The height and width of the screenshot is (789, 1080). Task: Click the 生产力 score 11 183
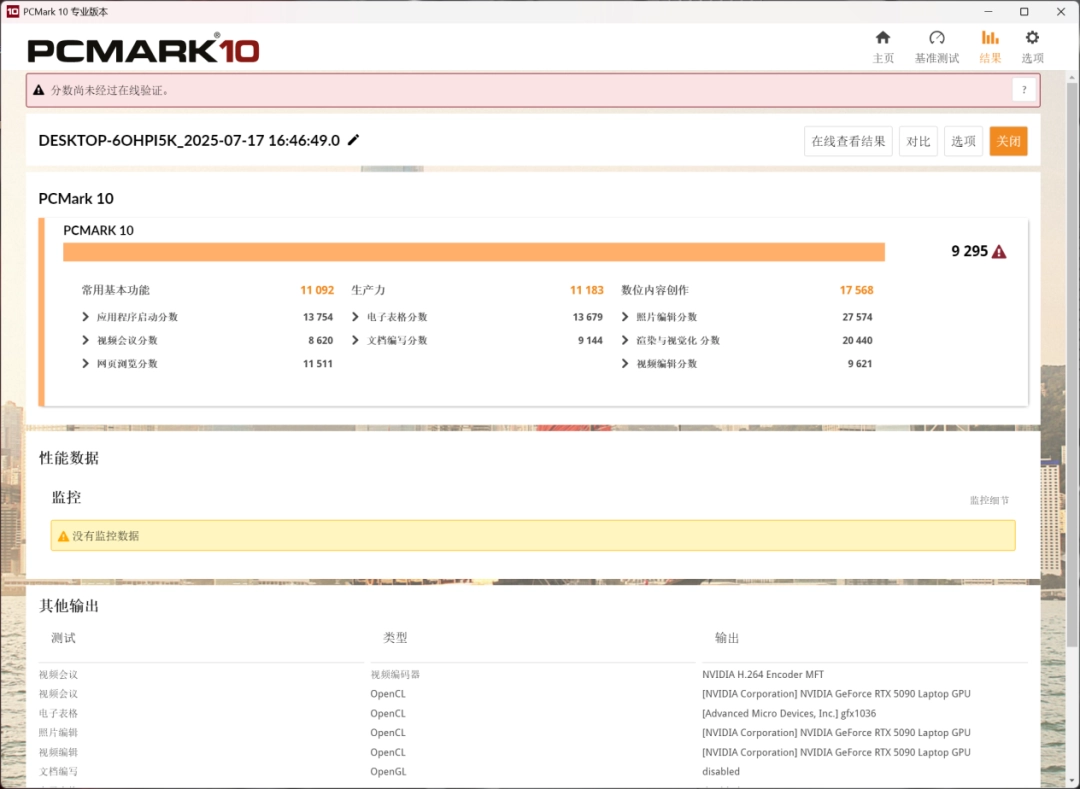pyautogui.click(x=586, y=290)
